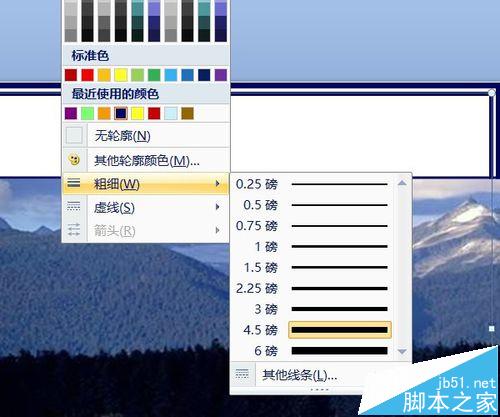Viewport: 500px width, 417px height.
Task: Open the 粗细(W) weight submenu
Action: coord(146,184)
